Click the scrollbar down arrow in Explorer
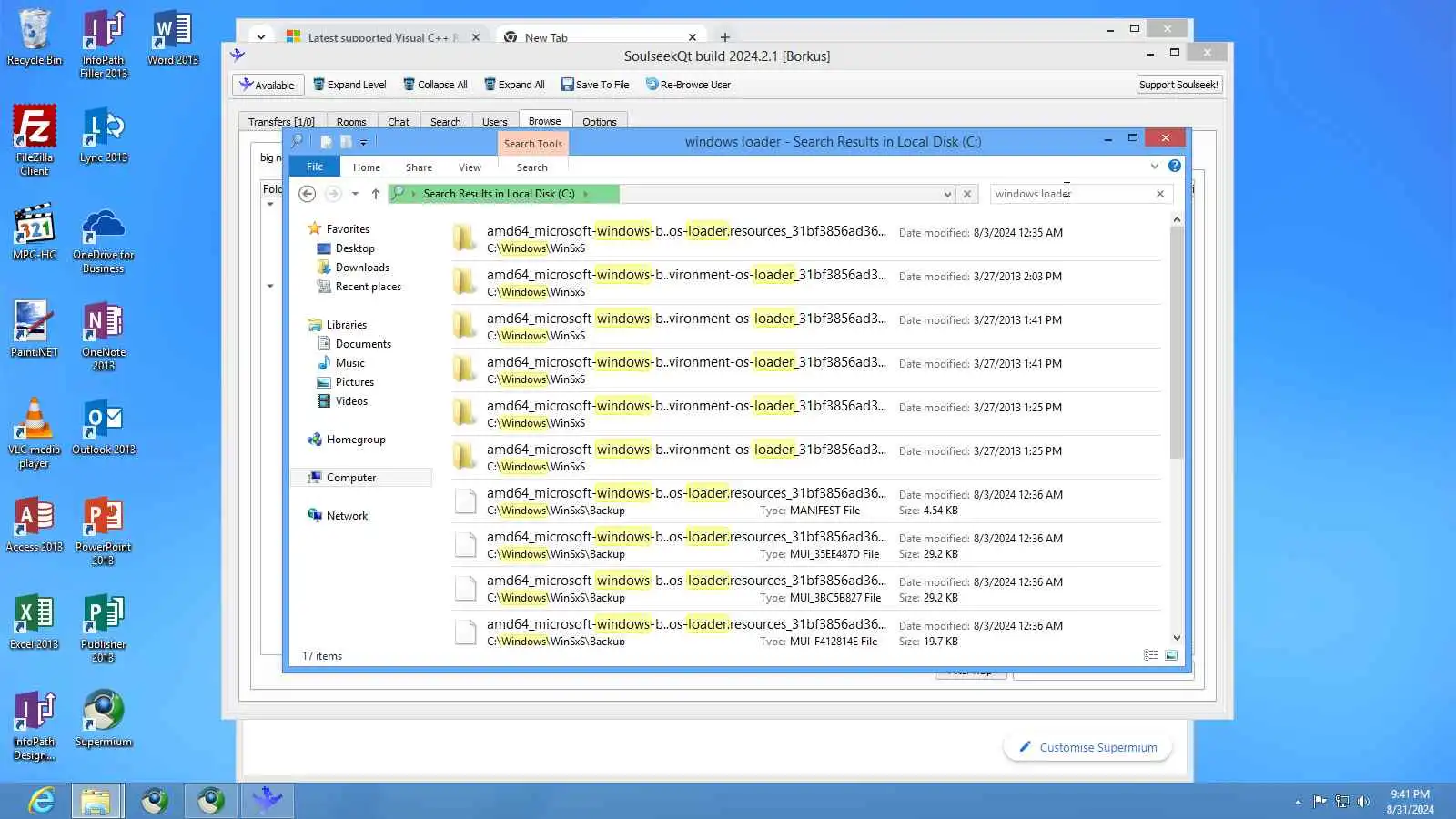 pos(1177,638)
